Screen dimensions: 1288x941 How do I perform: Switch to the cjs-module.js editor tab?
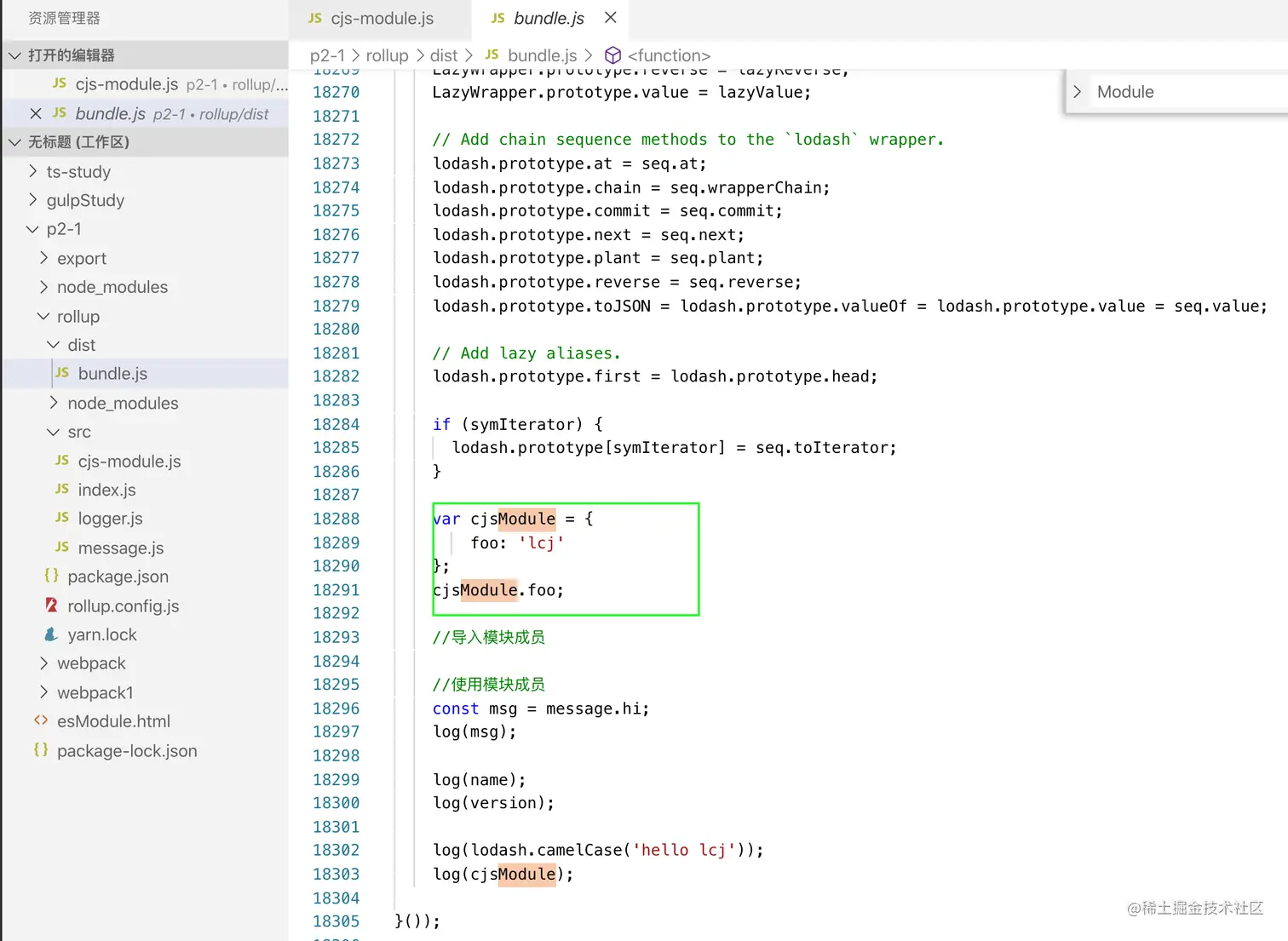[380, 18]
